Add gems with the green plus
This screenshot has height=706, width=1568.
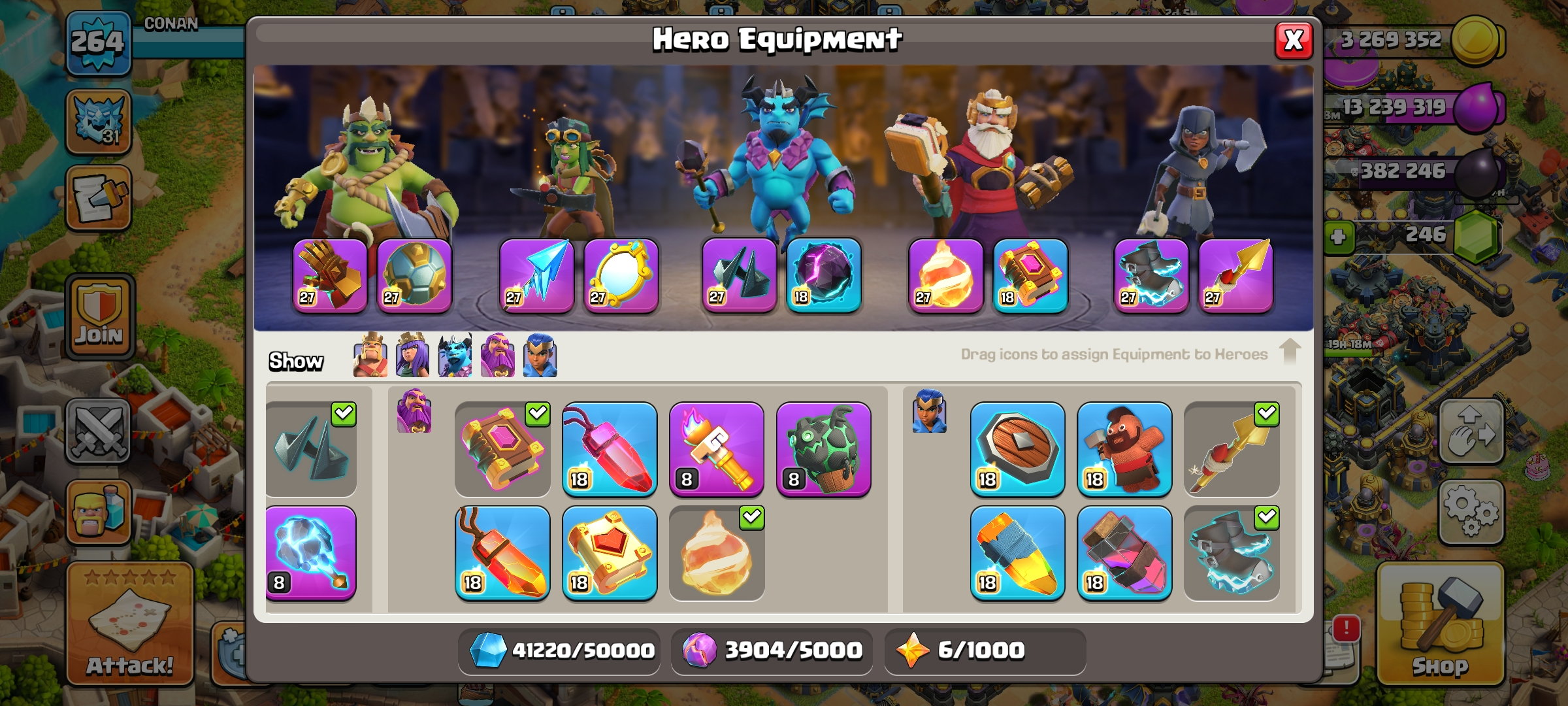(1338, 236)
